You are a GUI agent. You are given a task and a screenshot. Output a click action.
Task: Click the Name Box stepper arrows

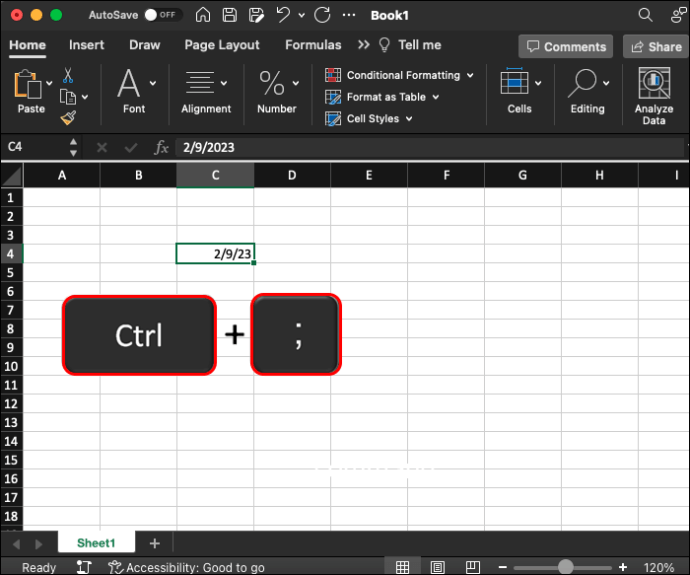tap(73, 147)
